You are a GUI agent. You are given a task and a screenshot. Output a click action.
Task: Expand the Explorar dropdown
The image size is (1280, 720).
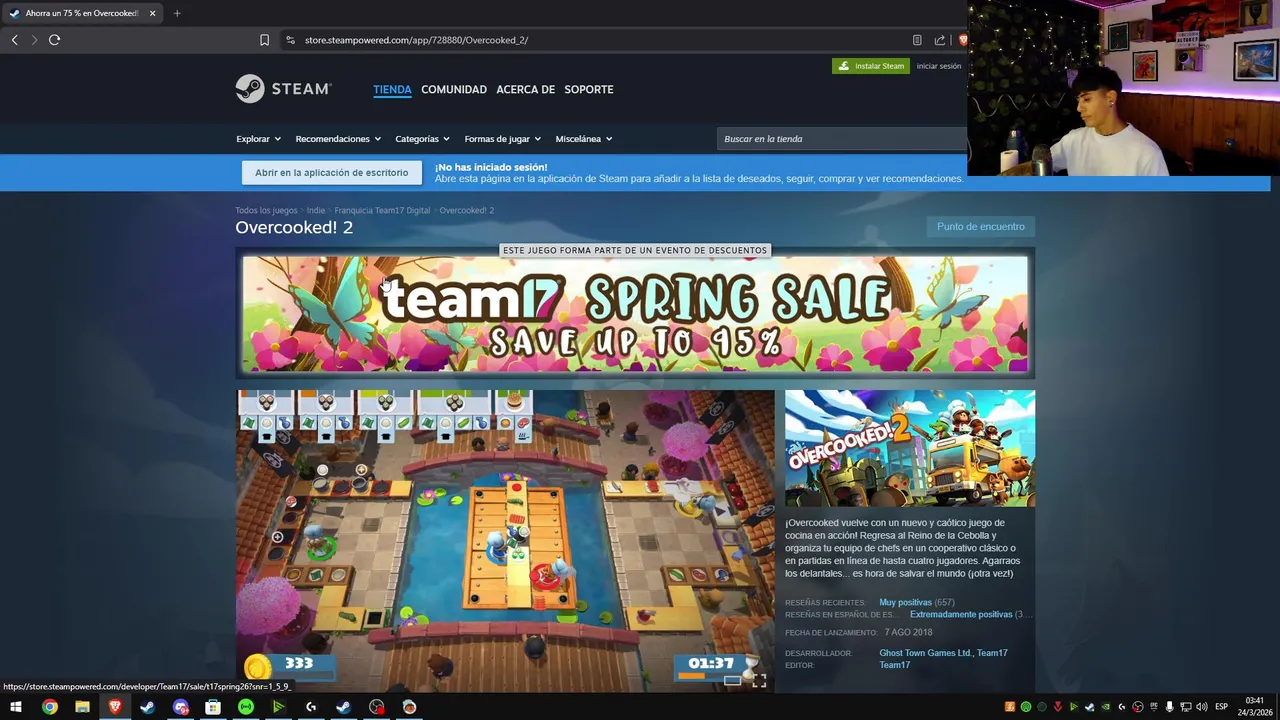coord(258,139)
